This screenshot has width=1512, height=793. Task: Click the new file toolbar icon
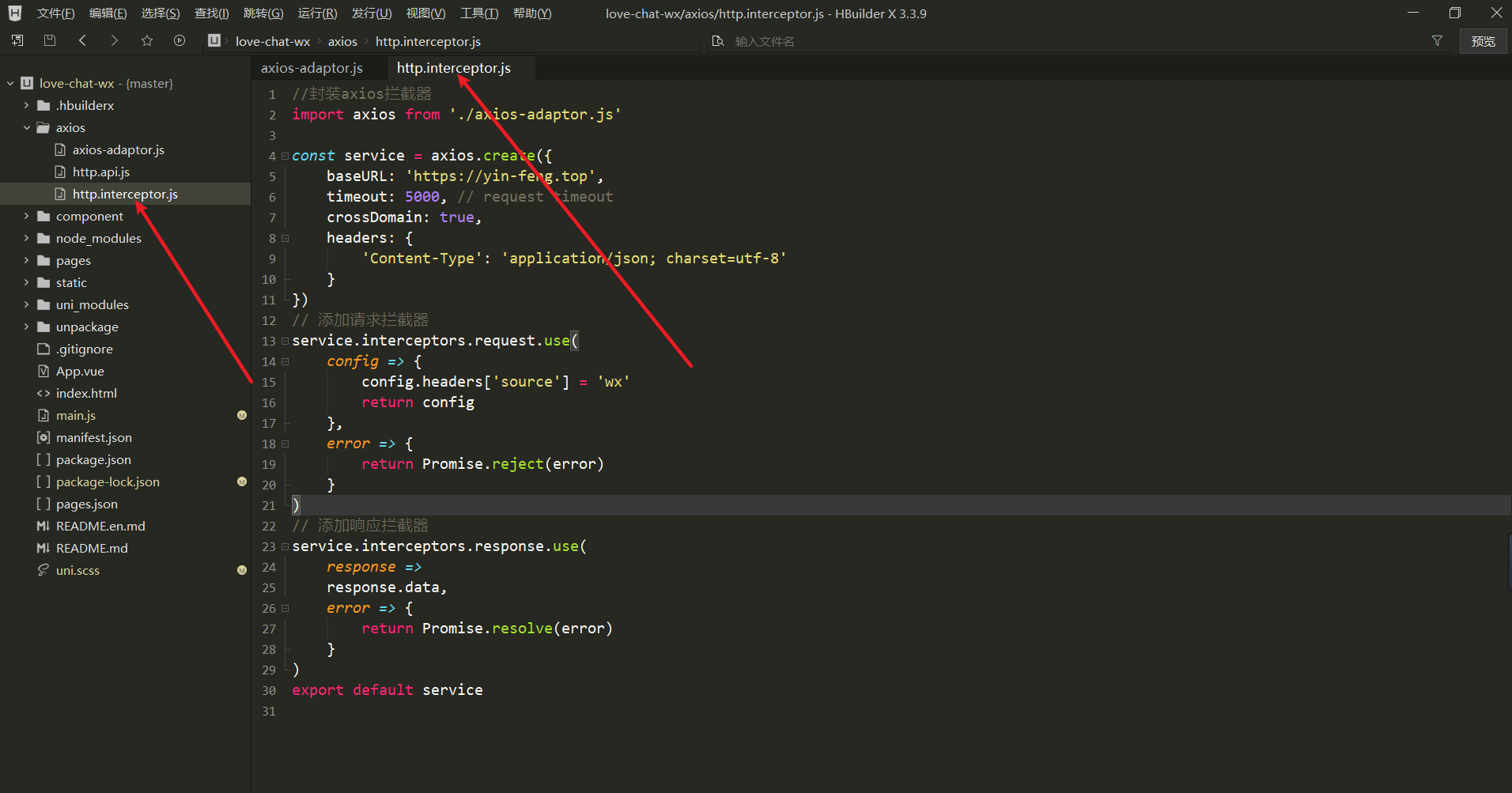(x=17, y=40)
